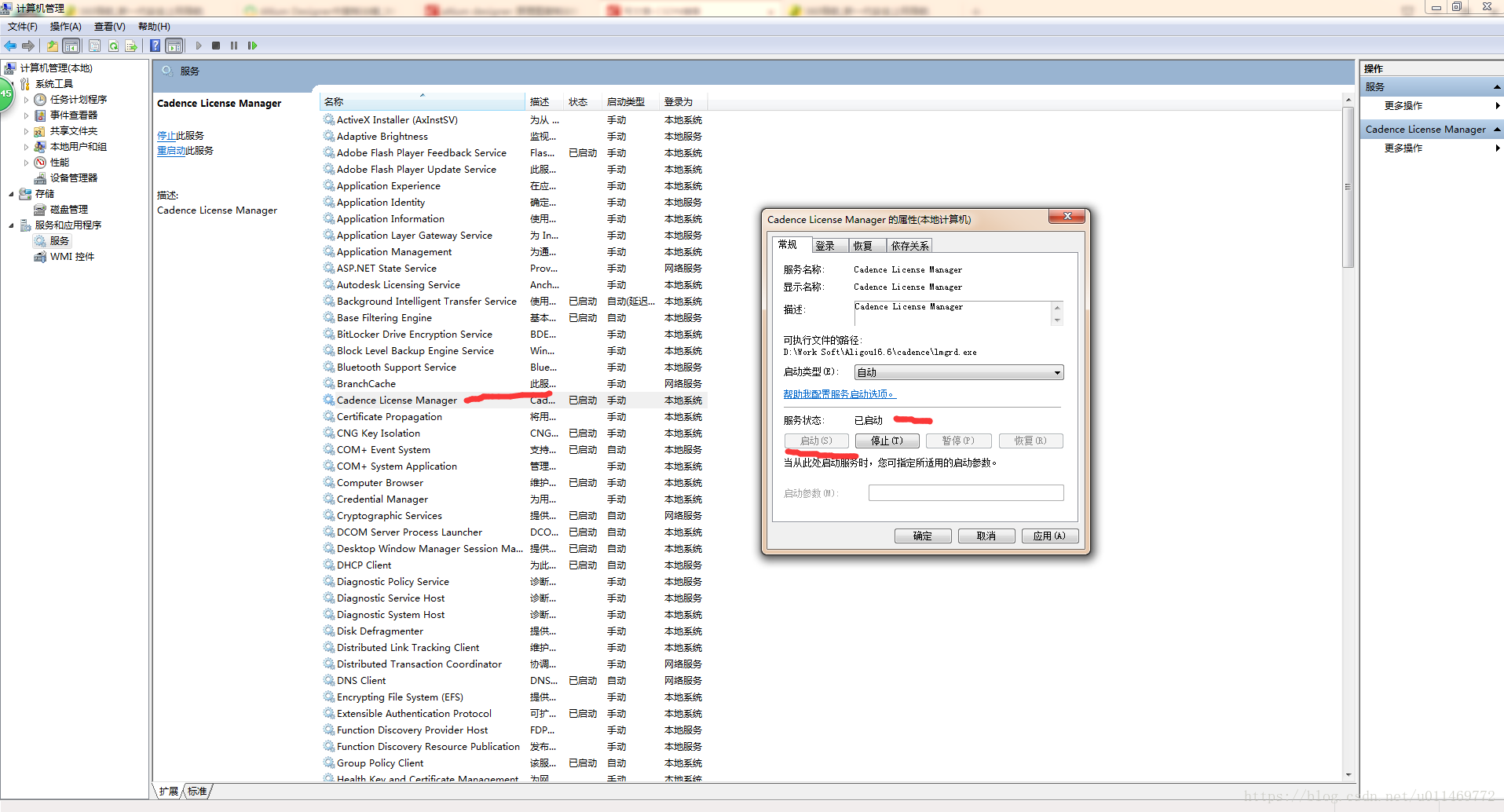
Task: Select 设备管理器 icon in tree
Action: tap(40, 178)
